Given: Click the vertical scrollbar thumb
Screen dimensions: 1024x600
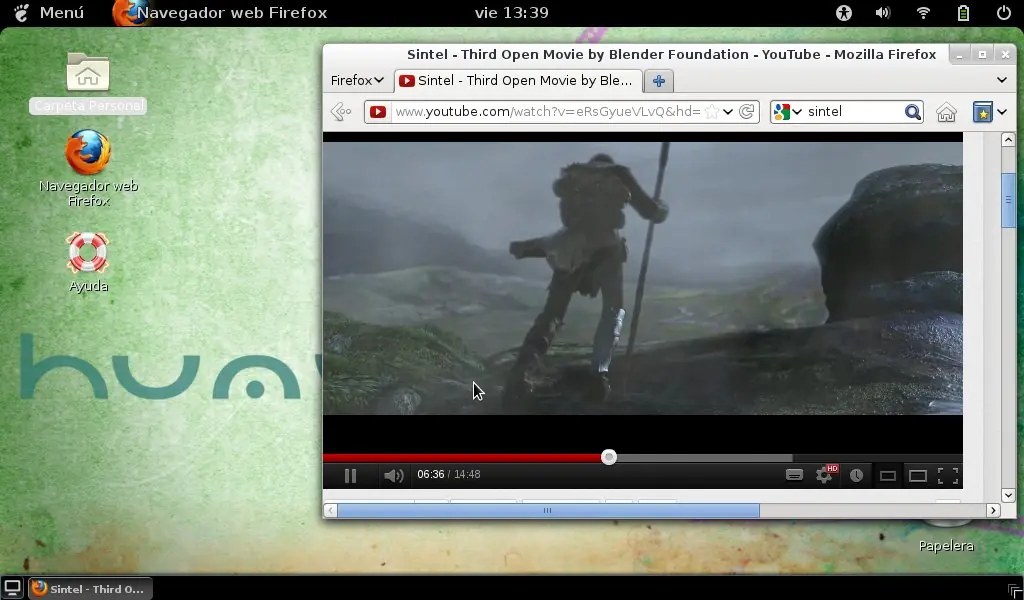Looking at the screenshot, I should point(1008,200).
